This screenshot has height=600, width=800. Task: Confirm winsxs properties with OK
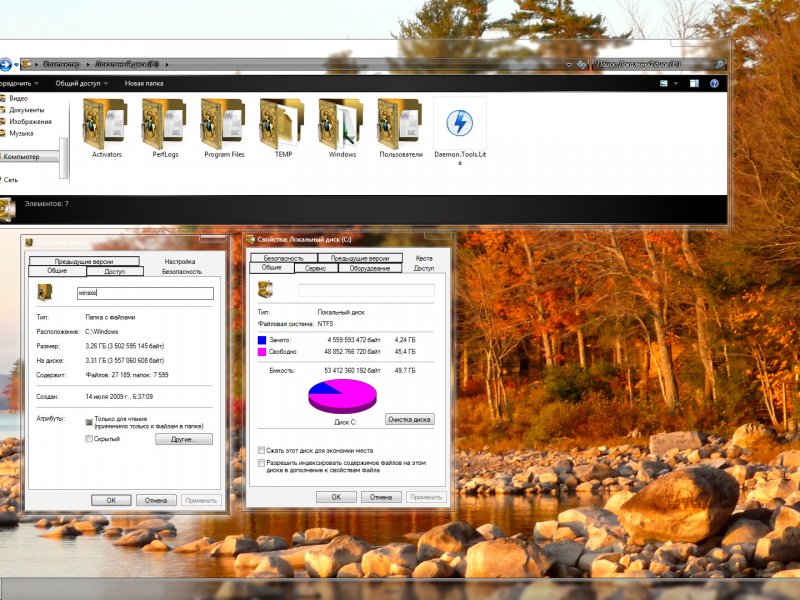[x=111, y=501]
